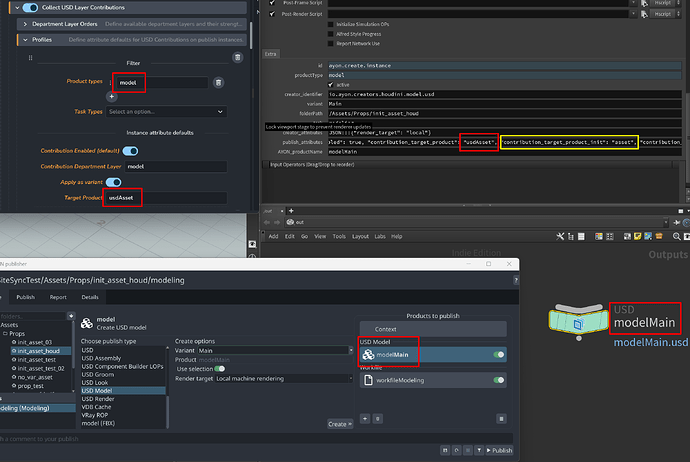This screenshot has height=462, width=690.
Task: Reset the publish with the refresh icon
Action: [x=456, y=450]
